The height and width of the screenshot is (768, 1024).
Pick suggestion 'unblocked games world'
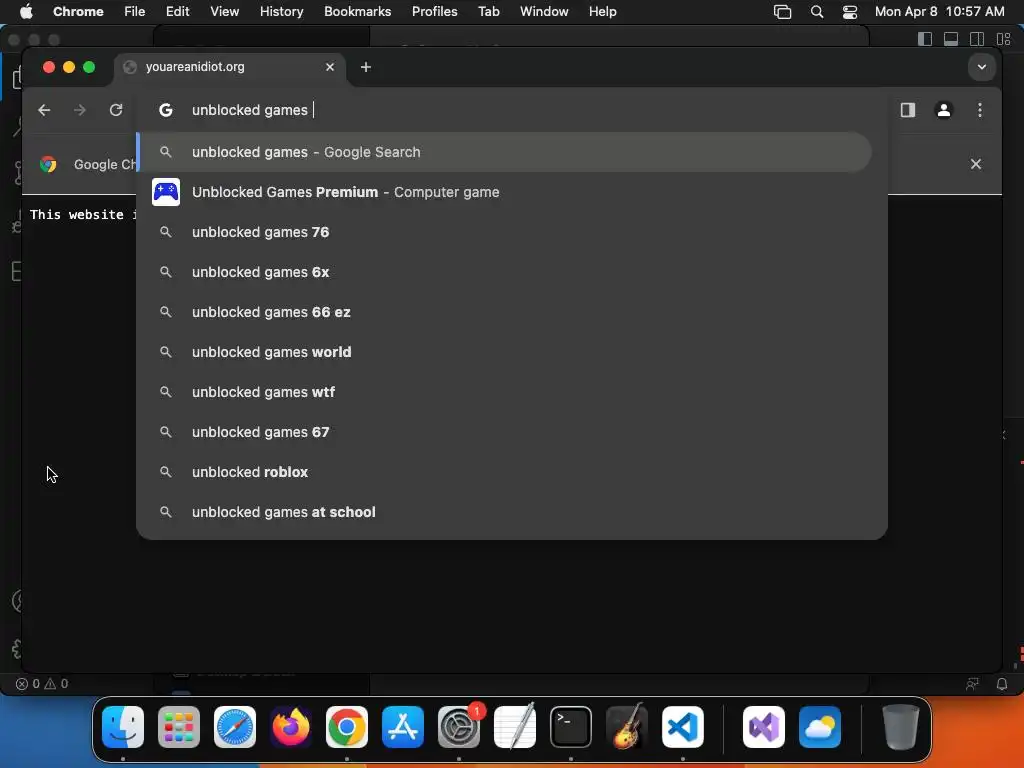click(x=504, y=352)
